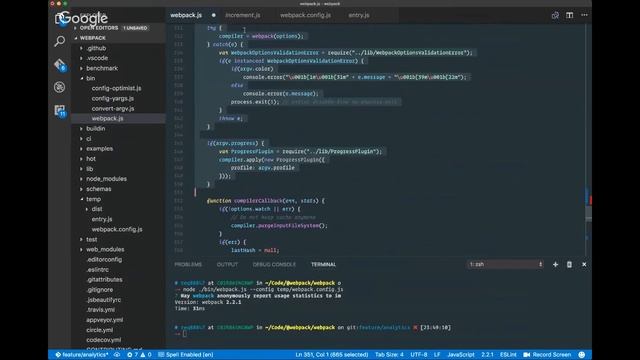The height and width of the screenshot is (360, 640).
Task: Open the terminal selector dropdown '1: zsh'
Action: pos(505,264)
